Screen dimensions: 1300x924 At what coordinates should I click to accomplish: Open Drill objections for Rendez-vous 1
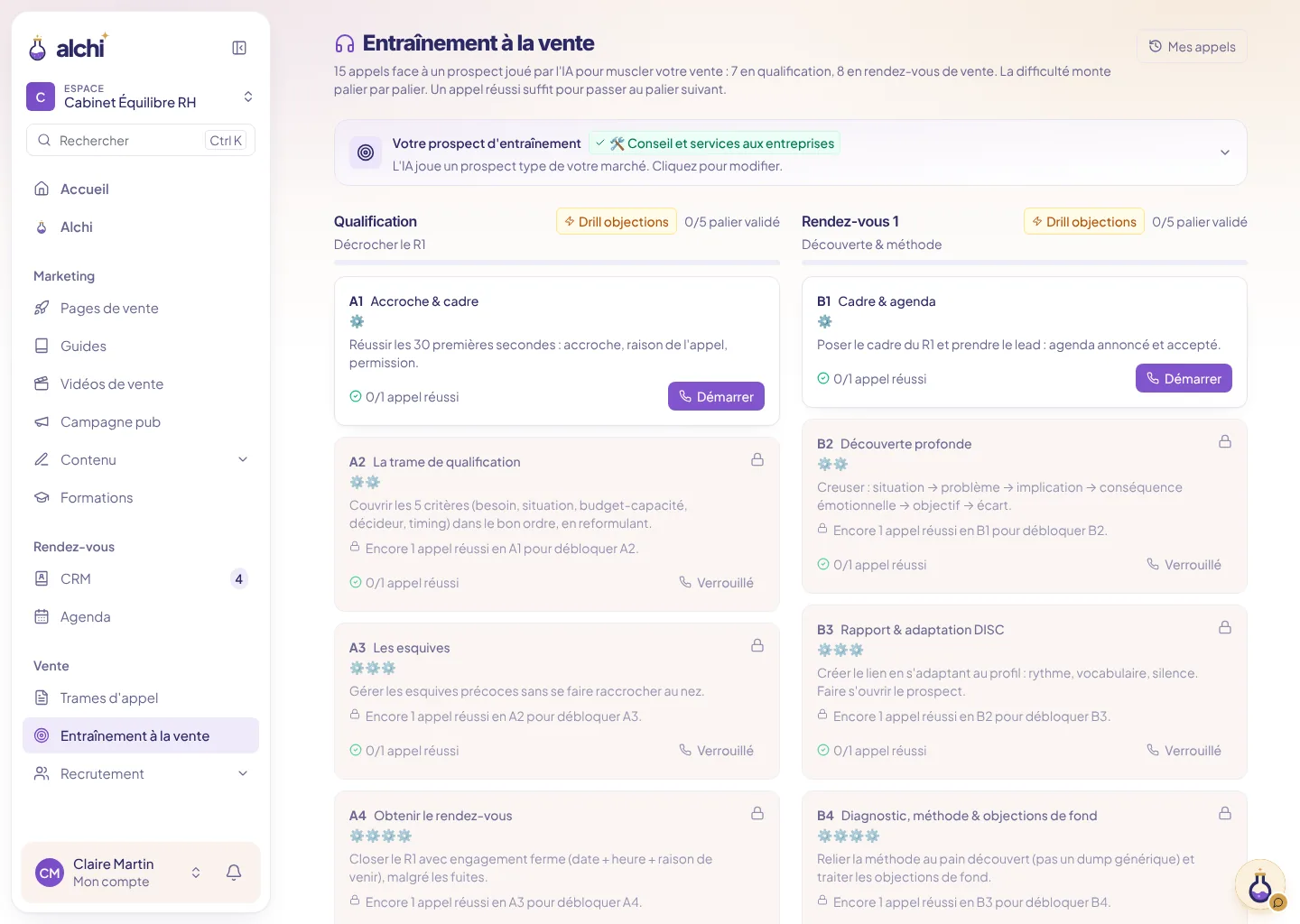pyautogui.click(x=1084, y=222)
